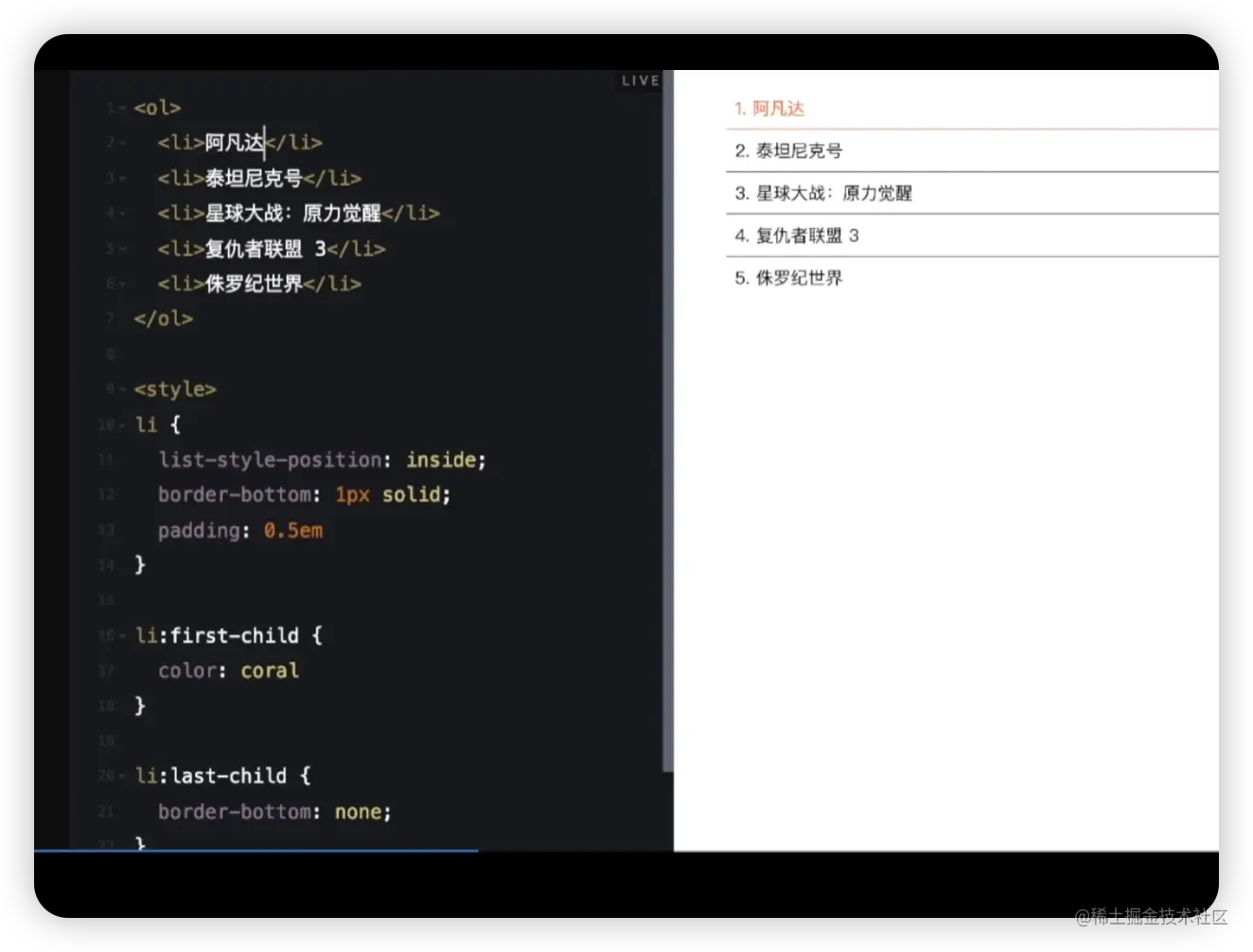Toggle fold arrow beside line 5 复仇者联盟 3
1253x952 pixels.
(x=123, y=250)
